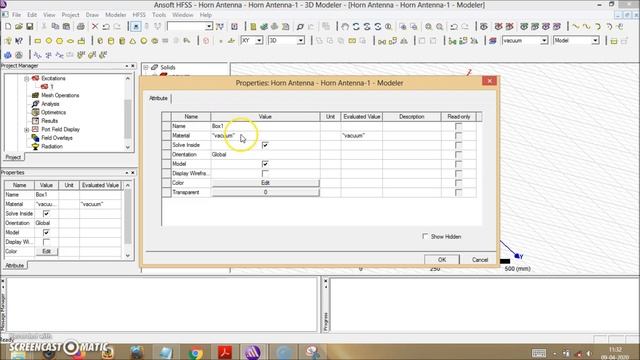
Task: Enable Display Wireframe in Properties dialog
Action: coord(265,173)
